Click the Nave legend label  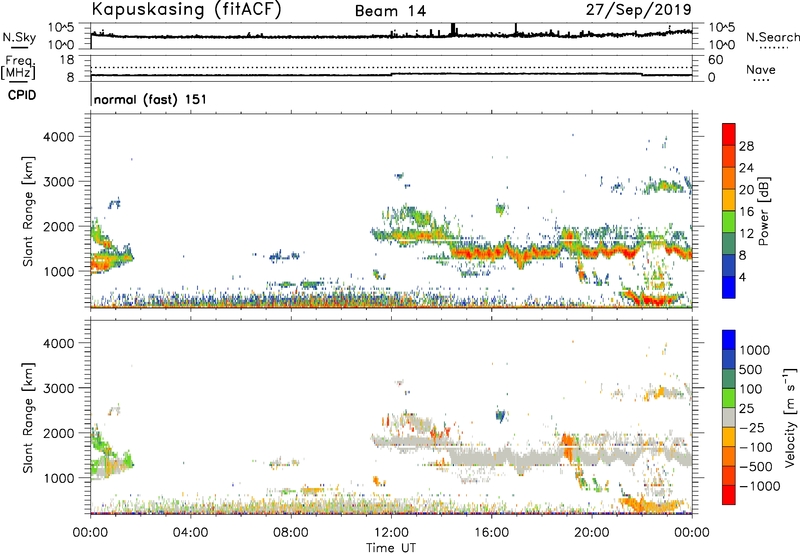pyautogui.click(x=761, y=69)
